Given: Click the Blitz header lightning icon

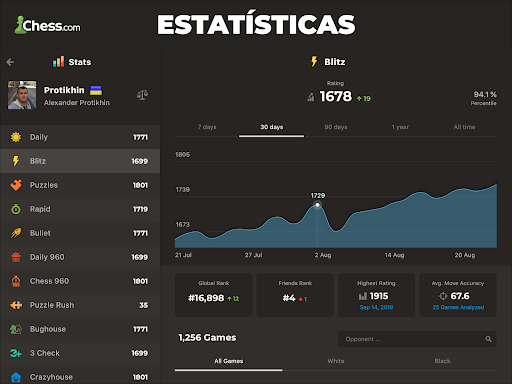Looking at the screenshot, I should pyautogui.click(x=314, y=62).
